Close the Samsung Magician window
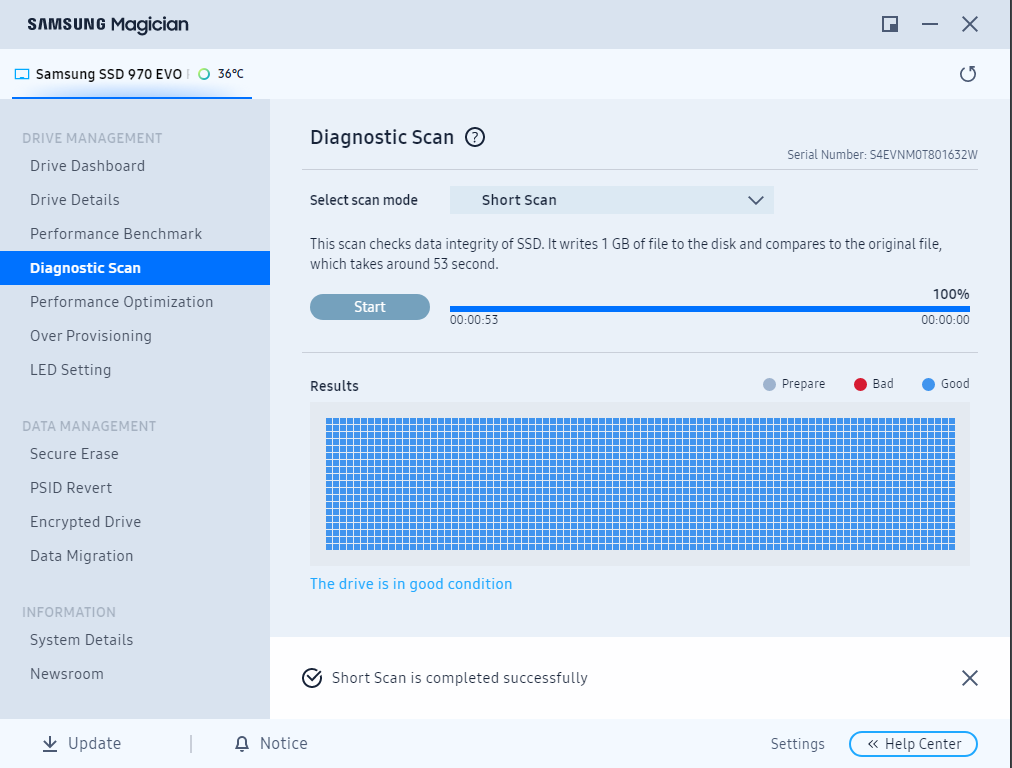Screen dimensions: 1012x768 tap(969, 25)
